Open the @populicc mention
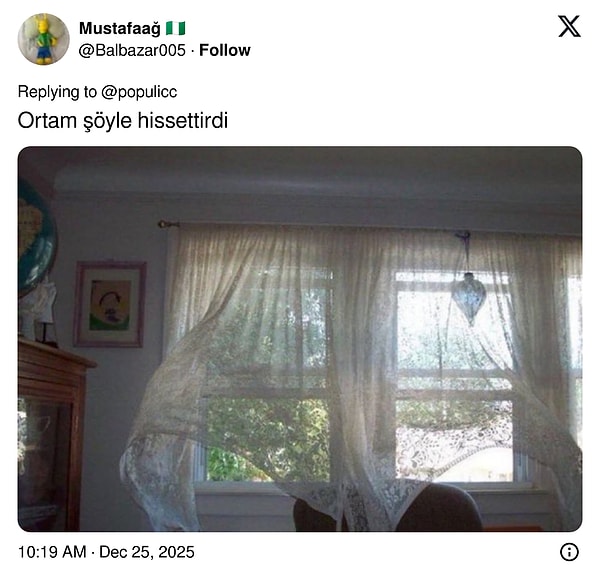Viewport: 600px width, 582px height. tap(139, 92)
